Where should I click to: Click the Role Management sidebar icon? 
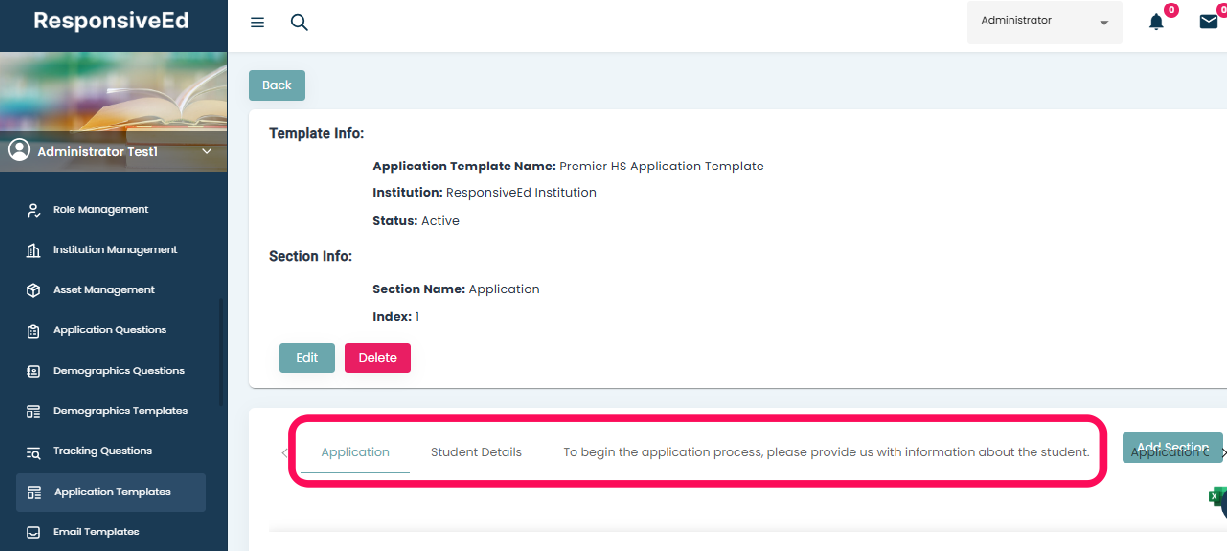[33, 210]
